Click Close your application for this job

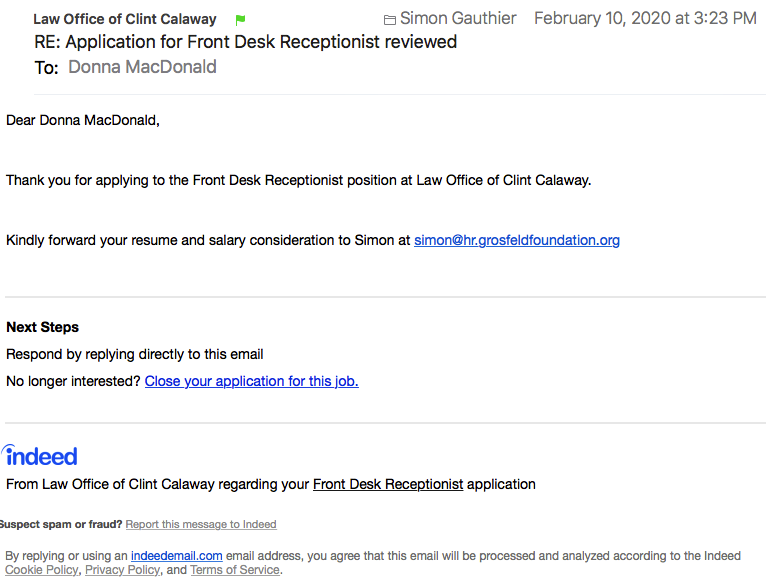[252, 381]
